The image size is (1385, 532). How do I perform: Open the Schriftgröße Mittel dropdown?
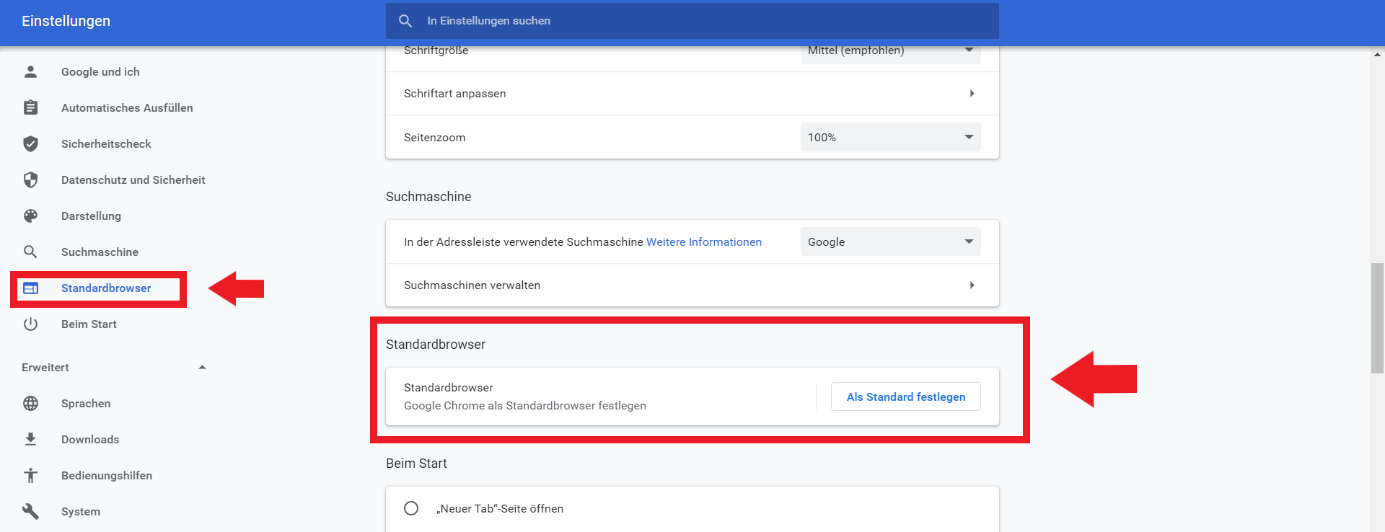[890, 51]
